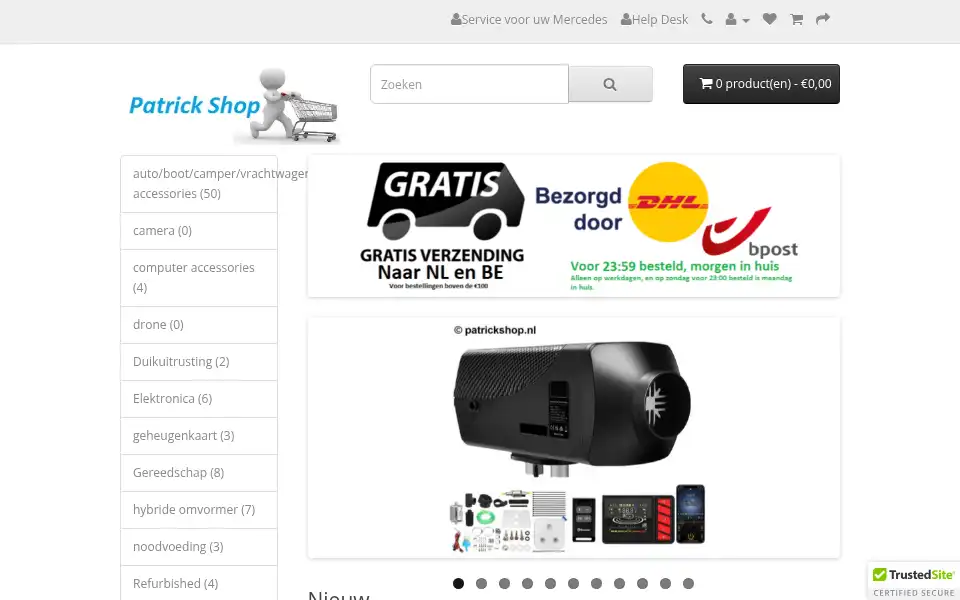The height and width of the screenshot is (600, 960).
Task: Click the checkout share arrow icon
Action: (823, 19)
